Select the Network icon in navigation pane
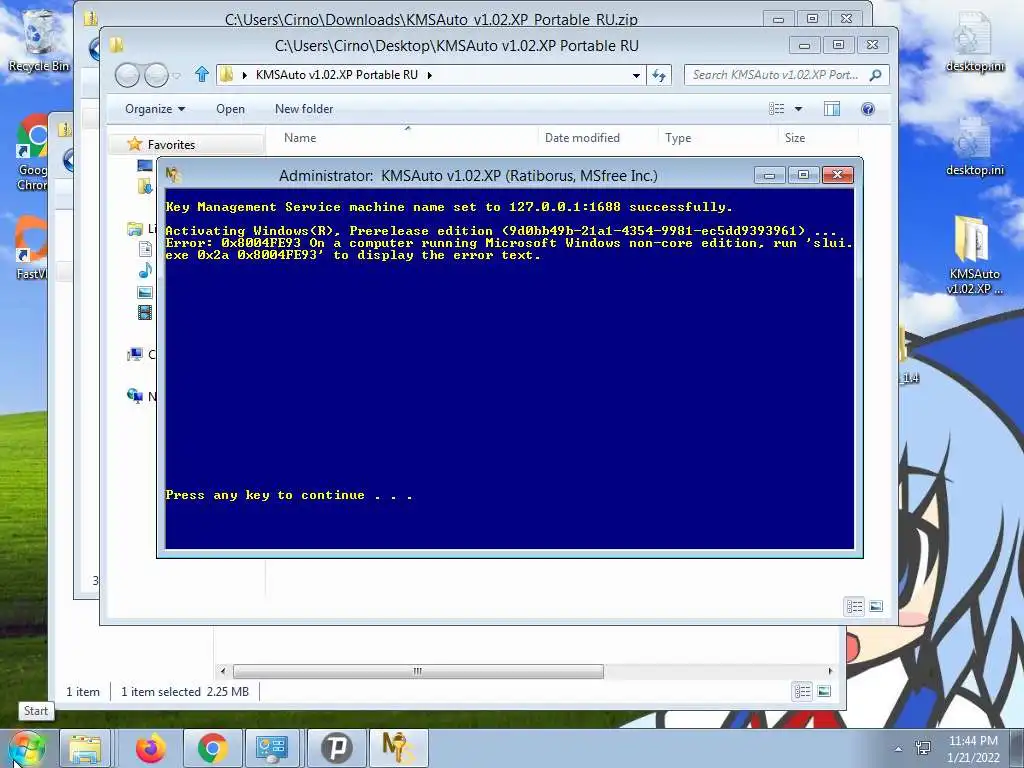The width and height of the screenshot is (1024, 768). click(135, 396)
